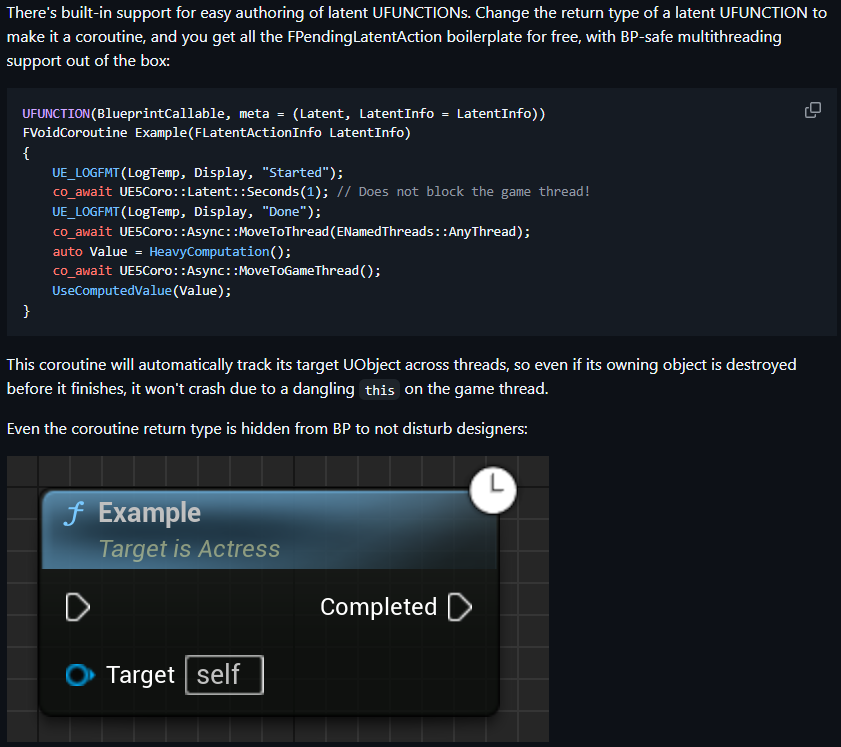Click the Target label on the node
Viewport: 841px width, 747px height.
(x=141, y=675)
